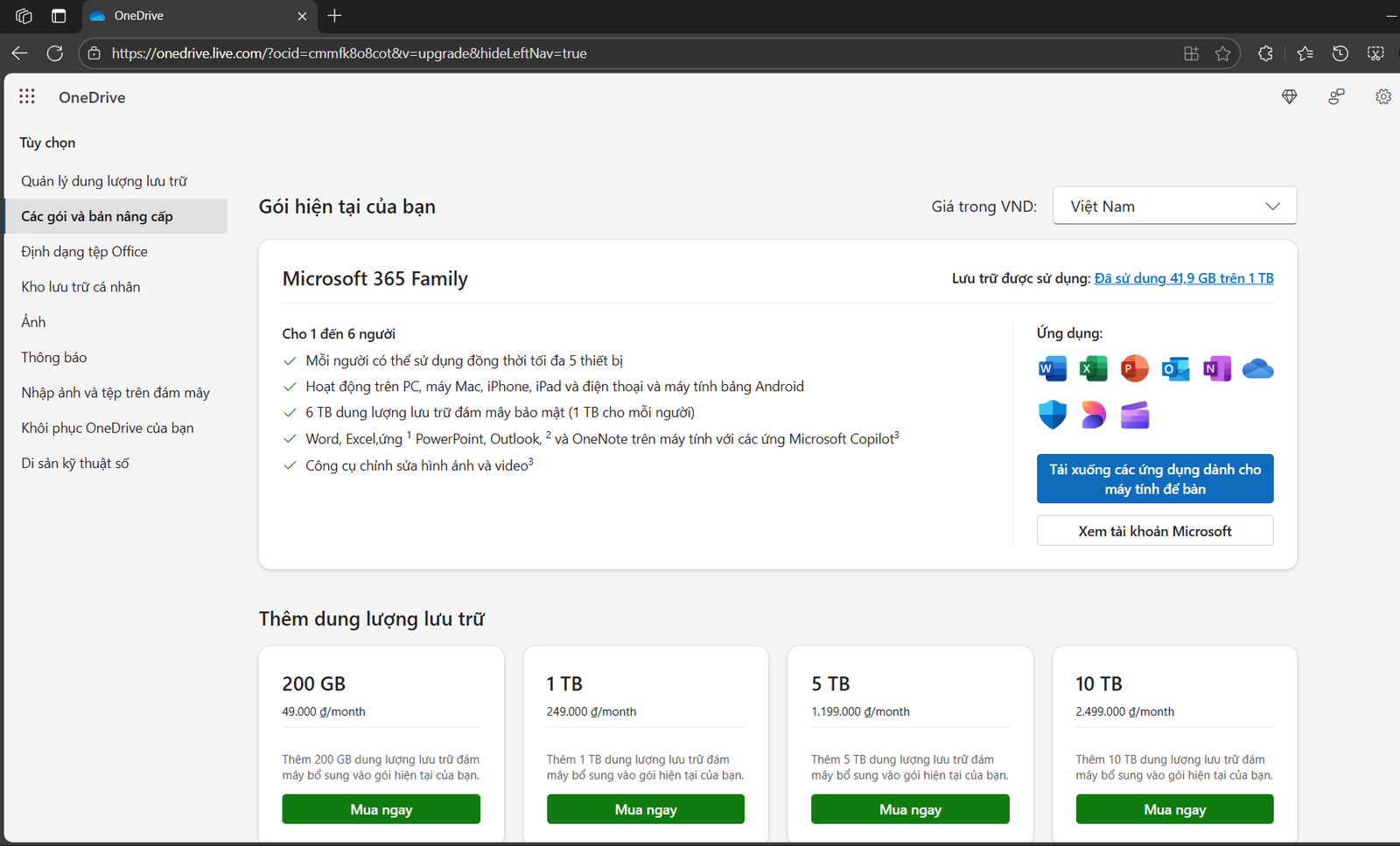This screenshot has height=846, width=1400.
Task: Click the 49.000 ₫/month price text
Action: pyautogui.click(x=324, y=711)
